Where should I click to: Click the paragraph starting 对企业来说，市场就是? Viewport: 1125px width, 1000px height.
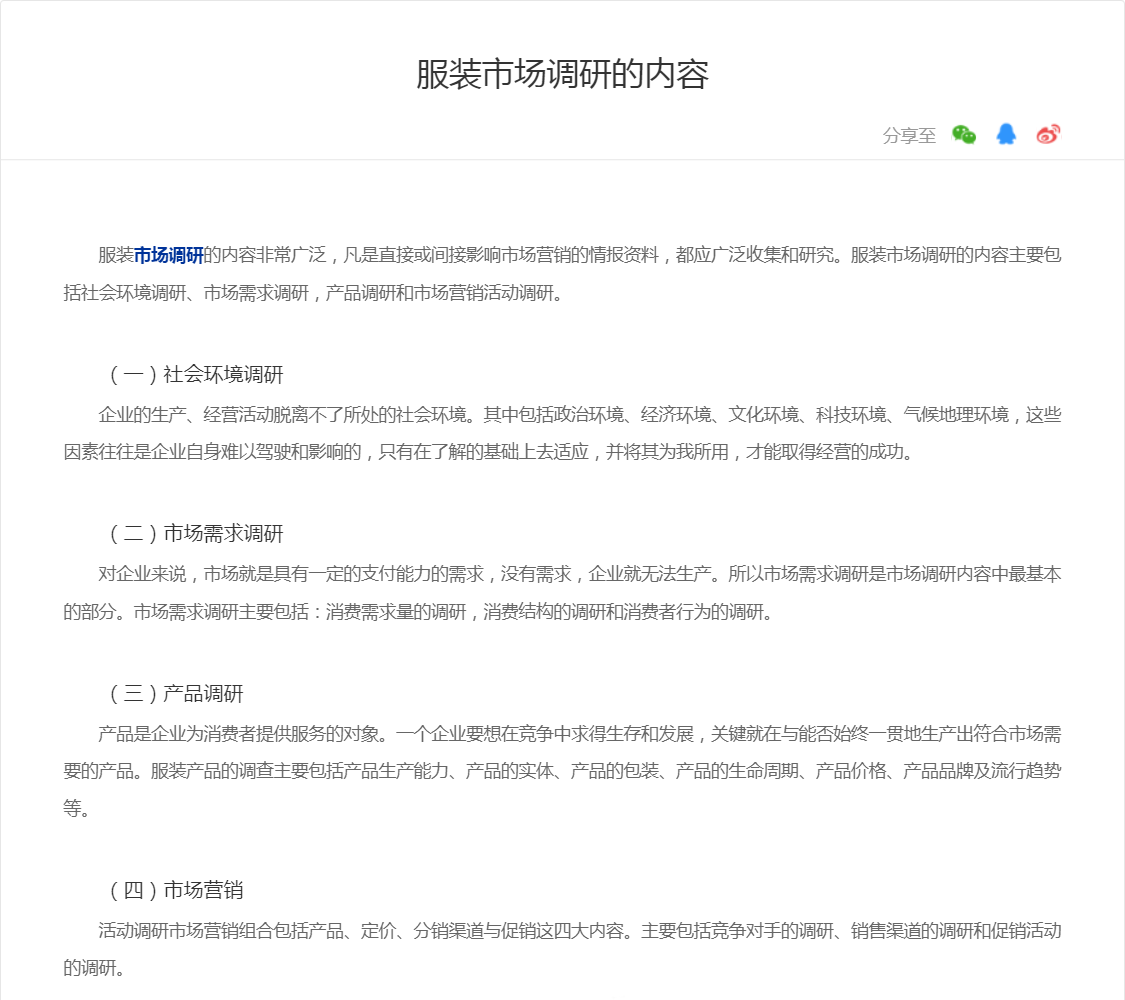(x=562, y=593)
